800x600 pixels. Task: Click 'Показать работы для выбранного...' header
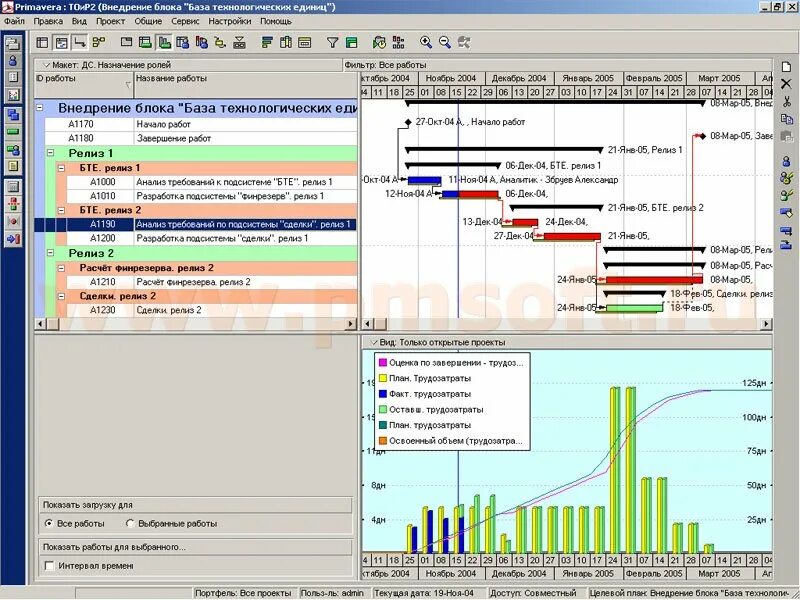(195, 547)
